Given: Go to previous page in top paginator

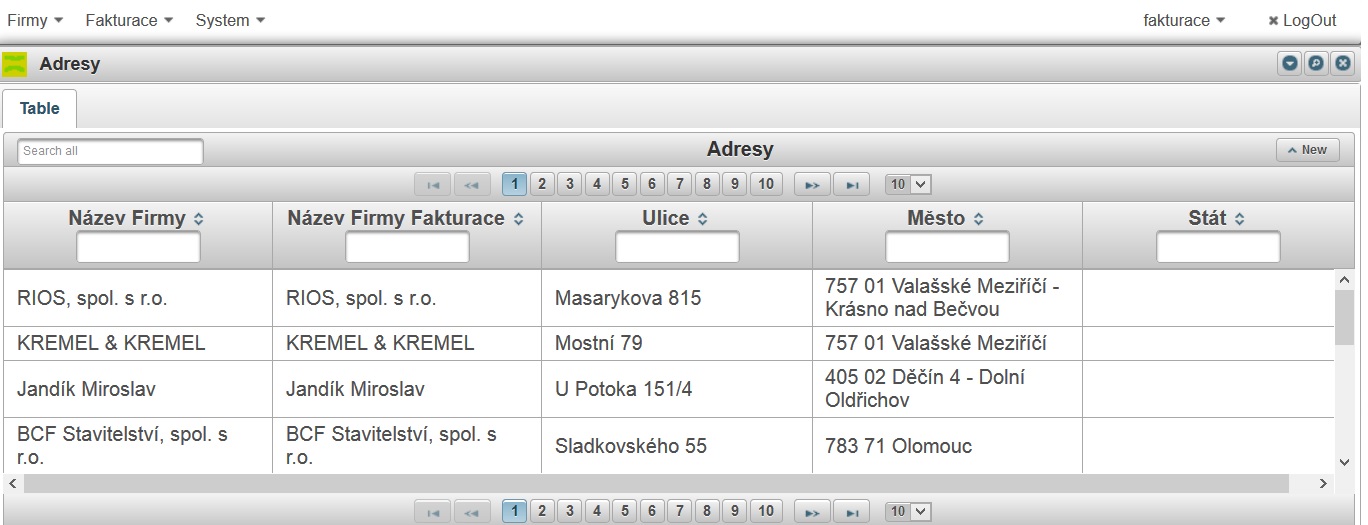Looking at the screenshot, I should point(472,184).
